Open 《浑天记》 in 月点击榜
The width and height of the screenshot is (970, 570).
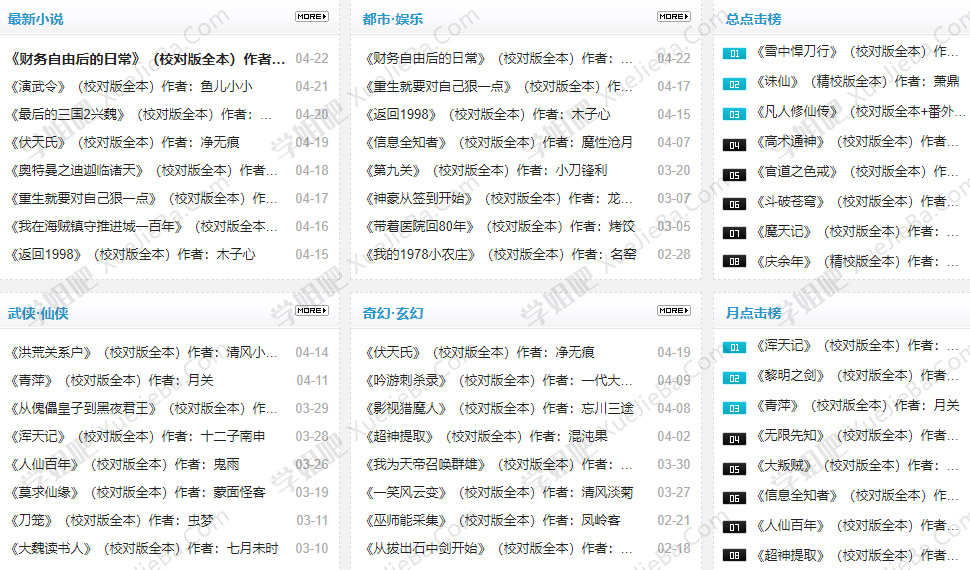(857, 345)
